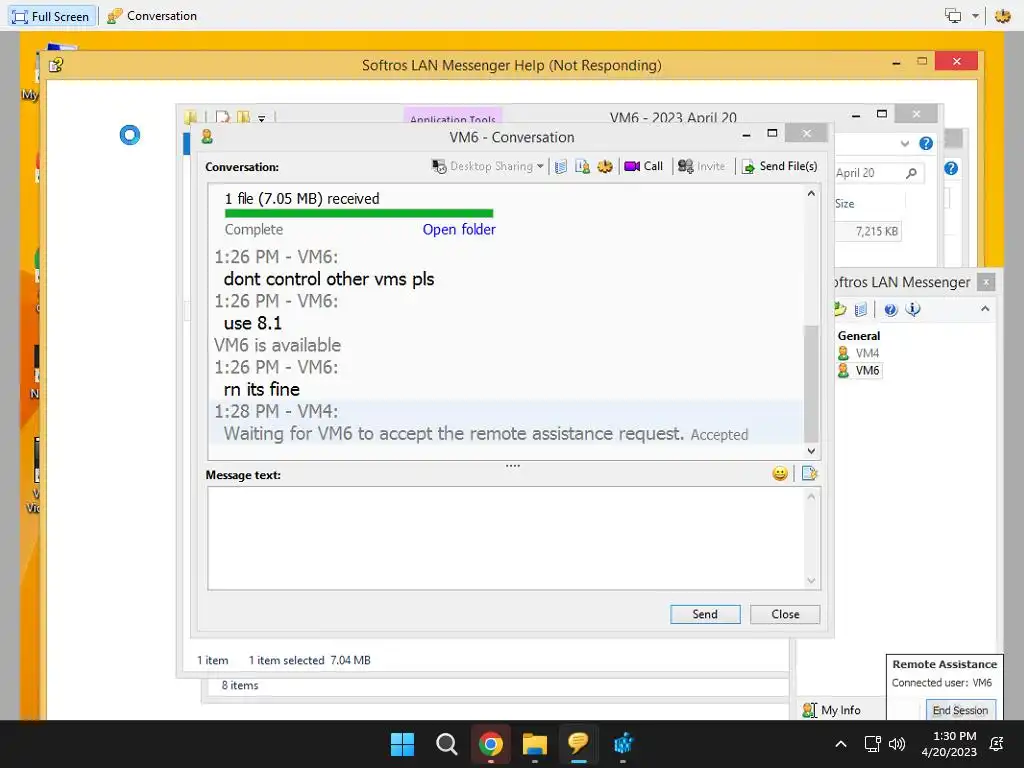Click the remote control icon at top-right corner

click(1002, 16)
